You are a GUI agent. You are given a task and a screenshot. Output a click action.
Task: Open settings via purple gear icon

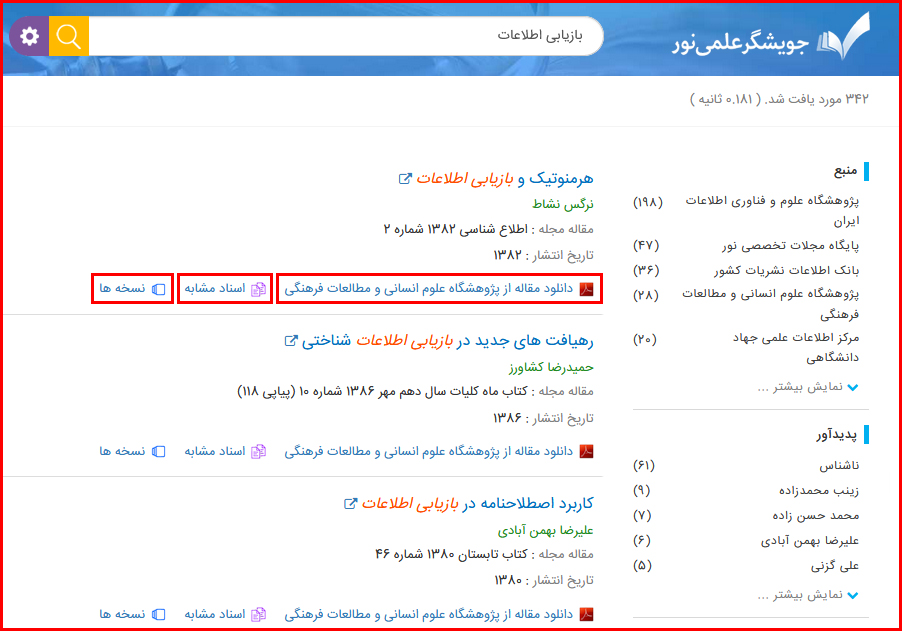29,36
